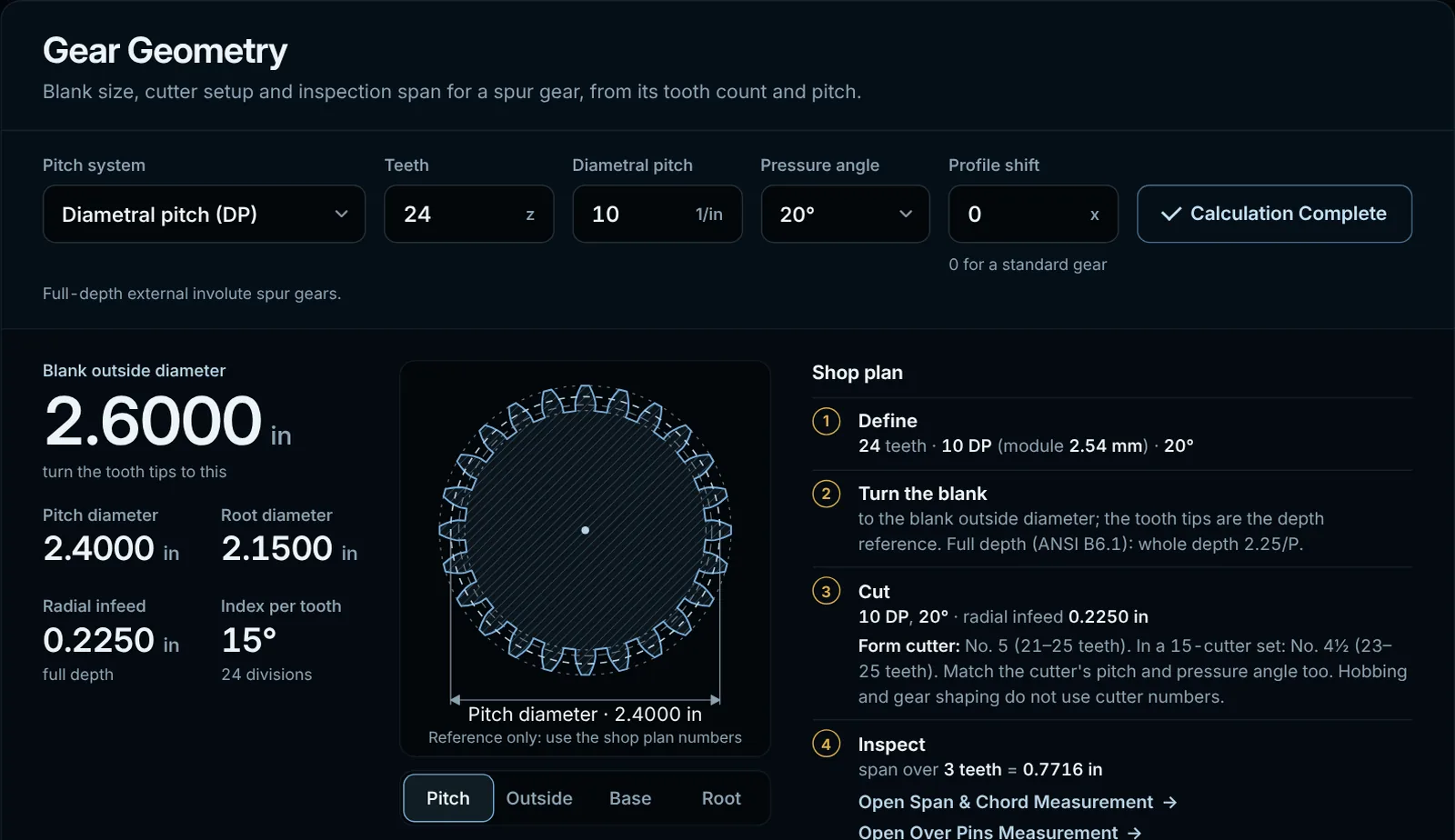Click the pitch diameter value 2.4000 in
This screenshot has height=840, width=1455.
(111, 549)
